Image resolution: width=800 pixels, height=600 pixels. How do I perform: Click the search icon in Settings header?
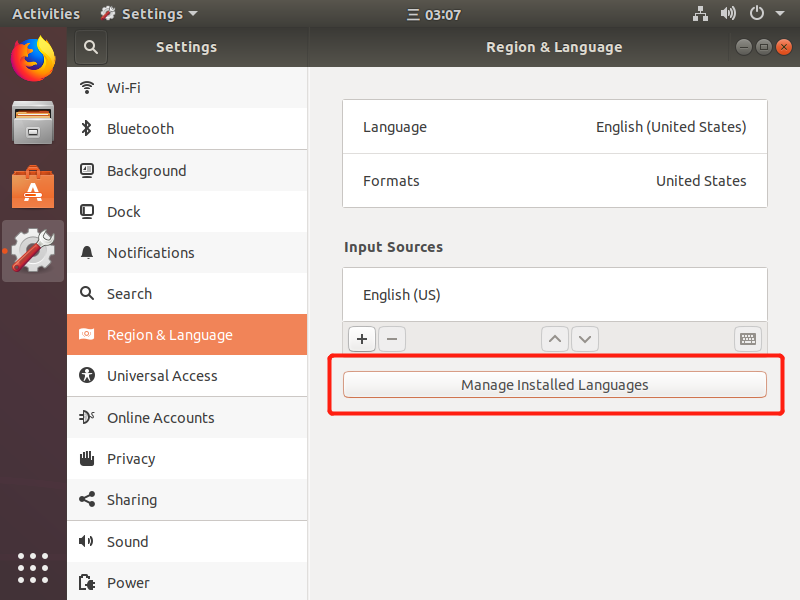click(90, 47)
